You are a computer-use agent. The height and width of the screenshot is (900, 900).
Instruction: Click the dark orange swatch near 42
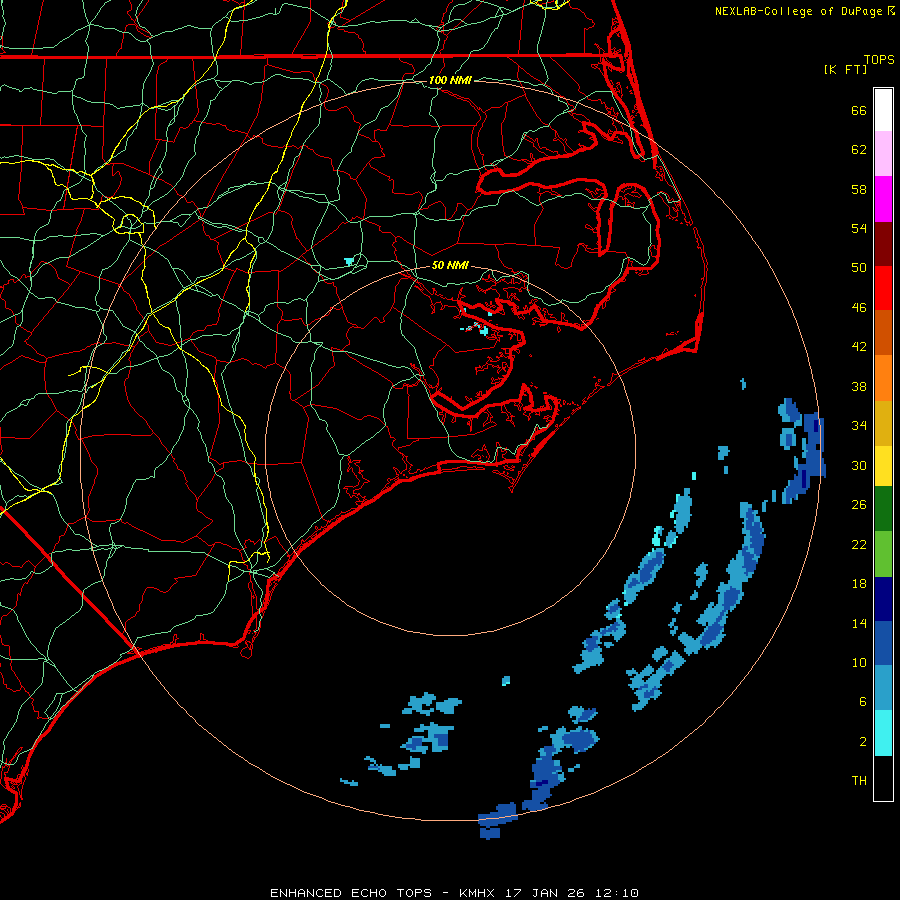[x=883, y=332]
